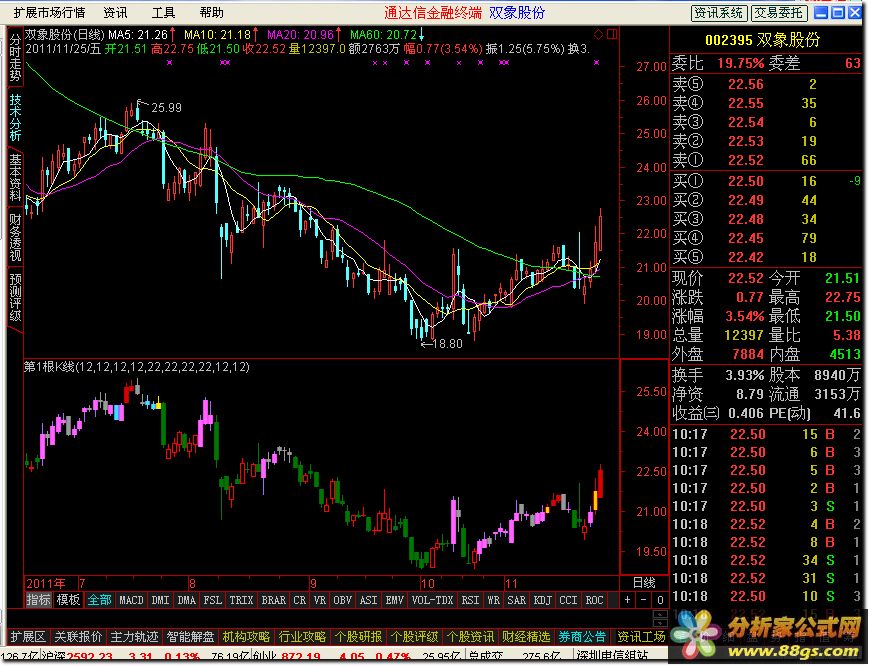The height and width of the screenshot is (666, 870).
Task: Open the 工具 menu
Action: (163, 13)
